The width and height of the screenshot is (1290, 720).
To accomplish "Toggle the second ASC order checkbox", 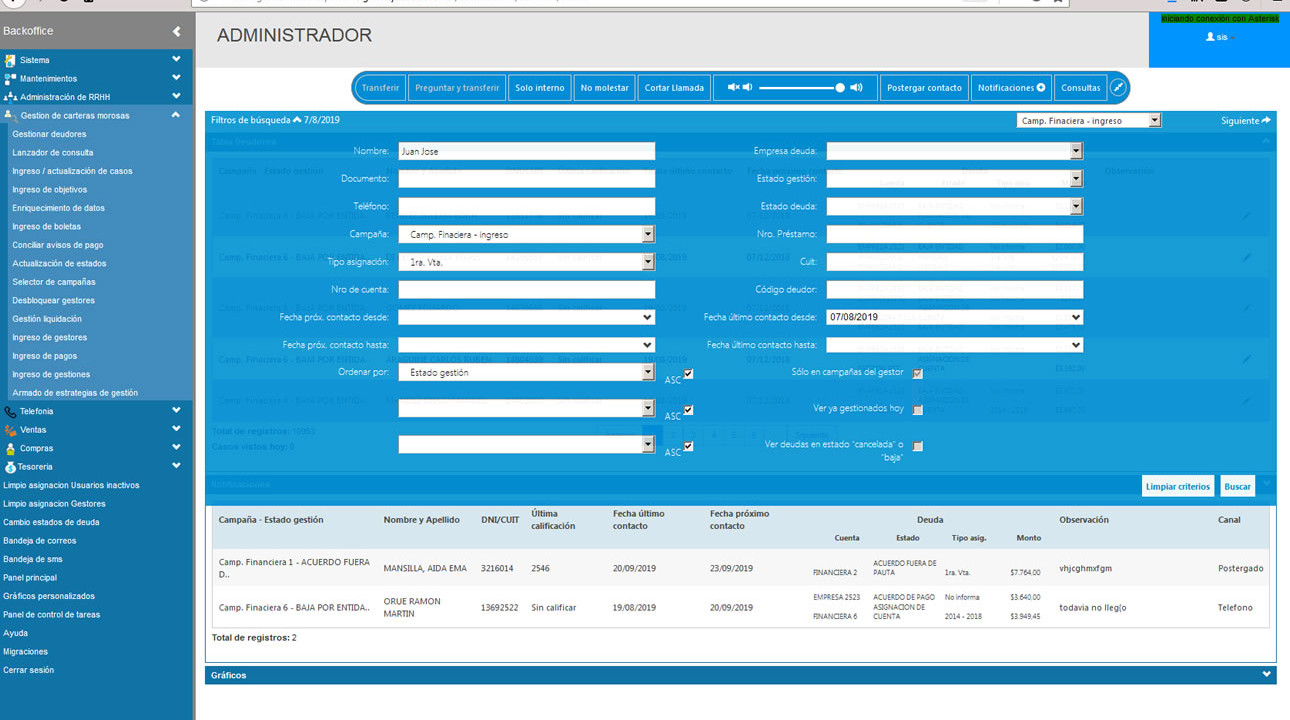I will pos(688,410).
